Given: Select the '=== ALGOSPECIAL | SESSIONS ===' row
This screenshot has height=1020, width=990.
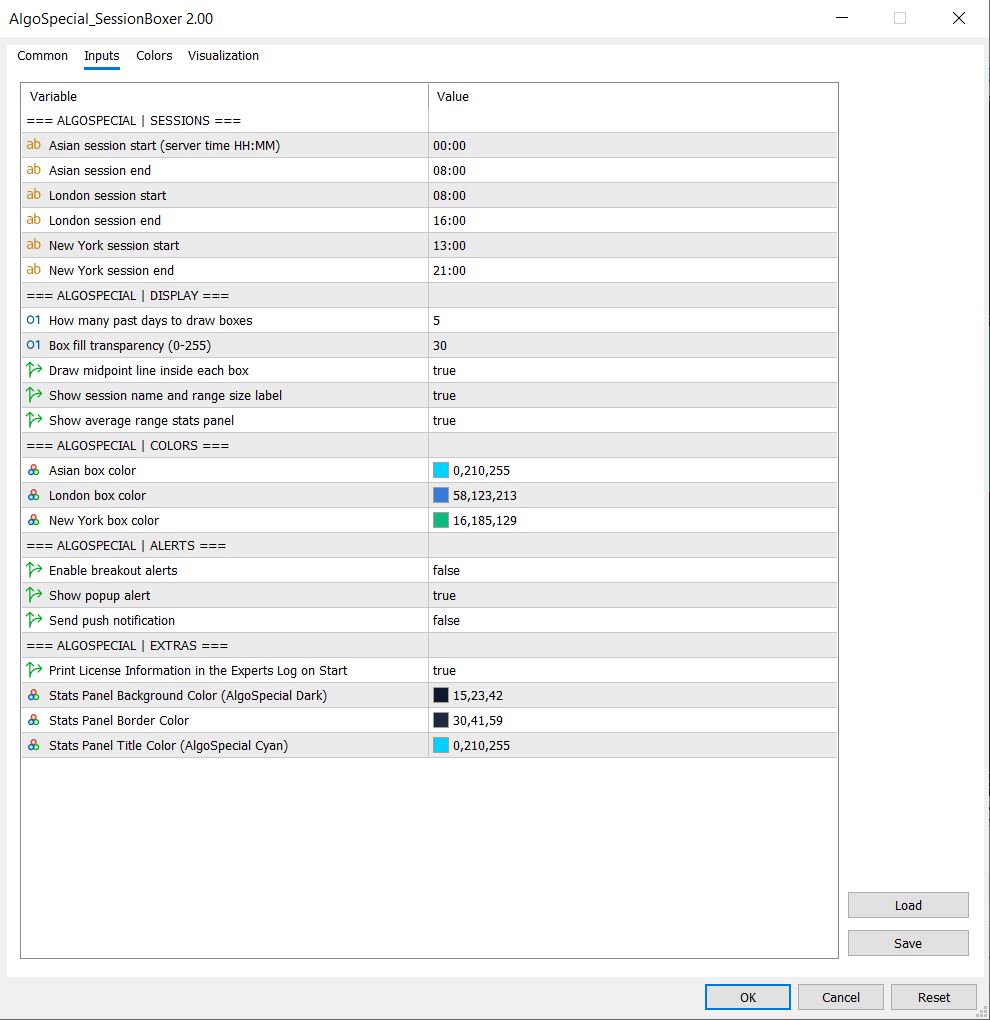Looking at the screenshot, I should (429, 120).
